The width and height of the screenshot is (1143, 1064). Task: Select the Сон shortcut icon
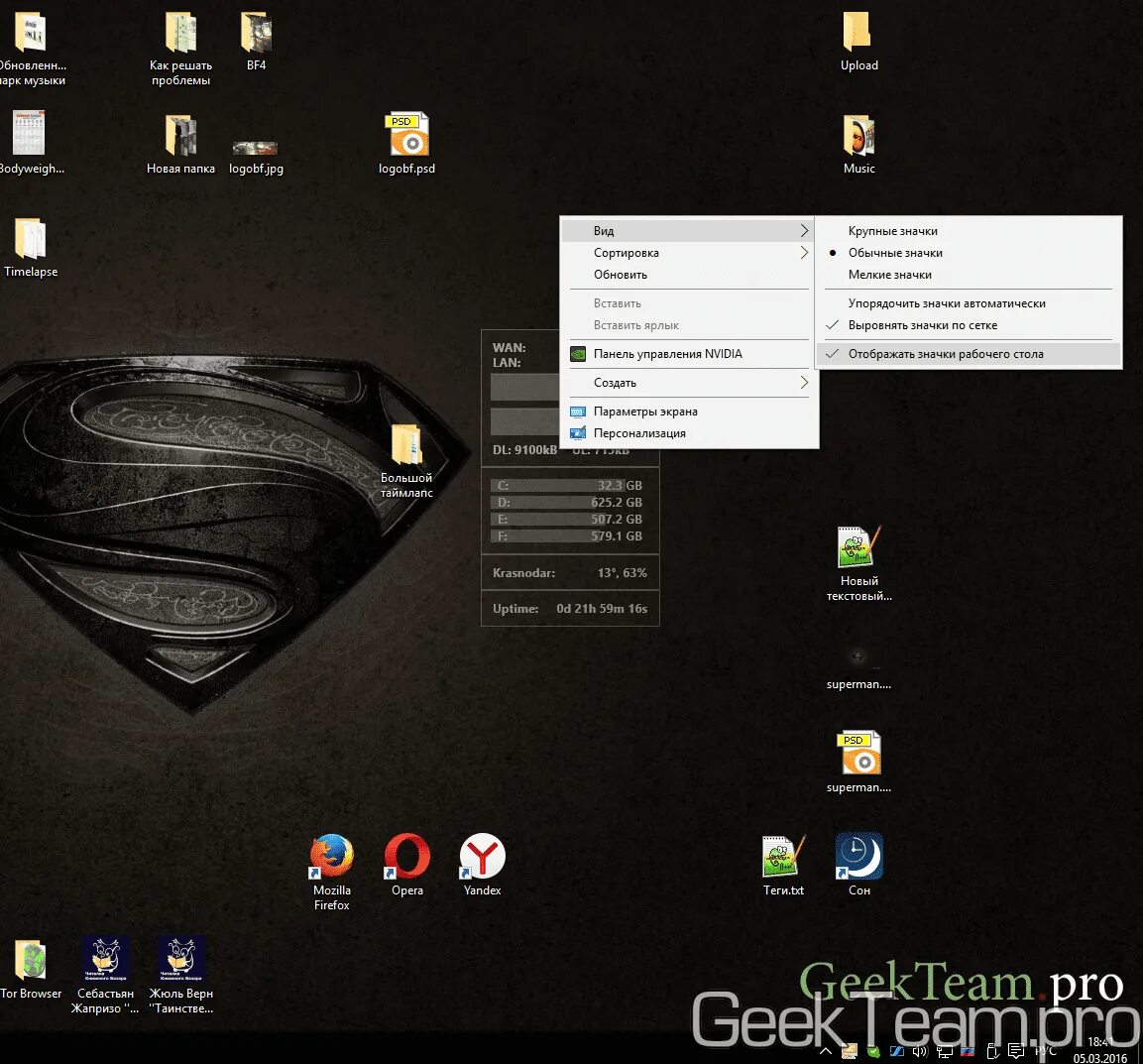[x=858, y=865]
